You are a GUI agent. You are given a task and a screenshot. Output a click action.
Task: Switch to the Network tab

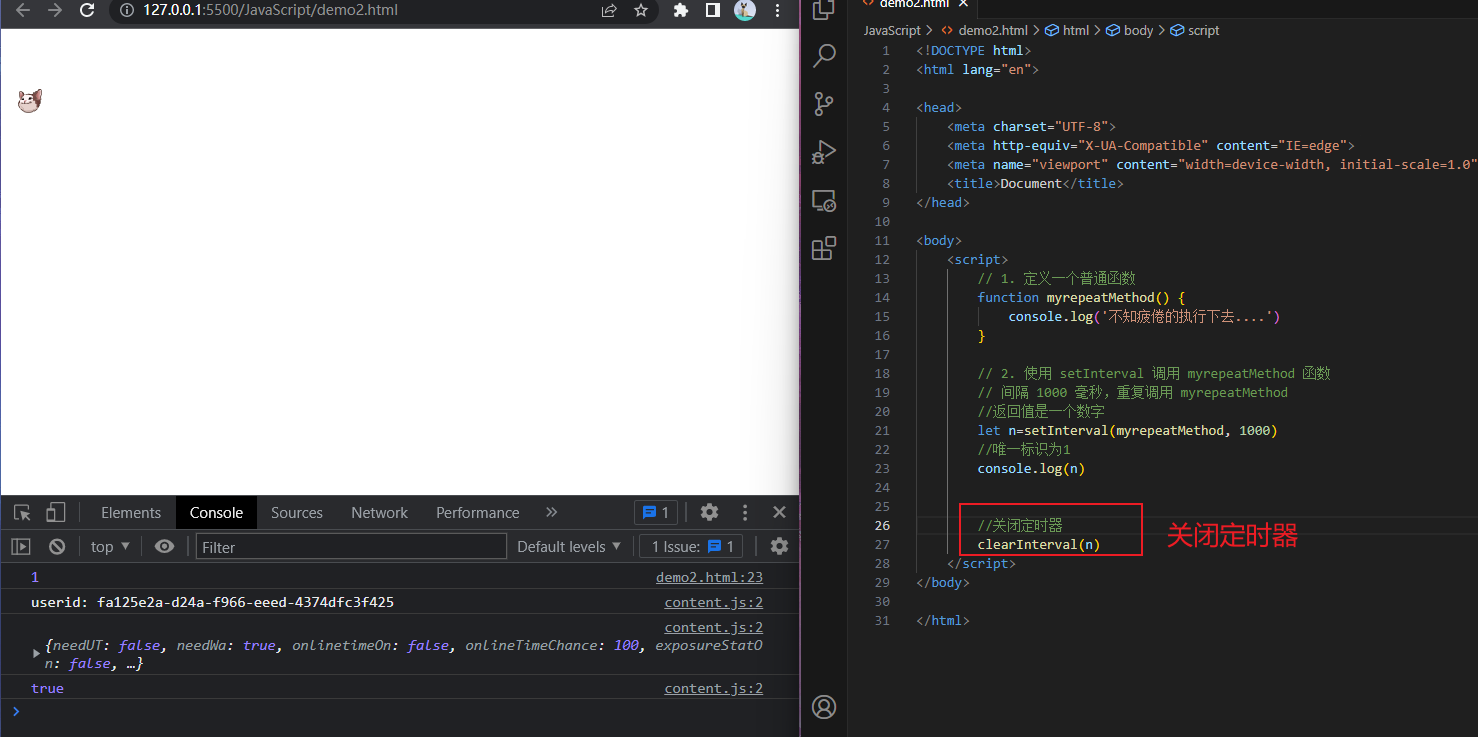(x=379, y=513)
